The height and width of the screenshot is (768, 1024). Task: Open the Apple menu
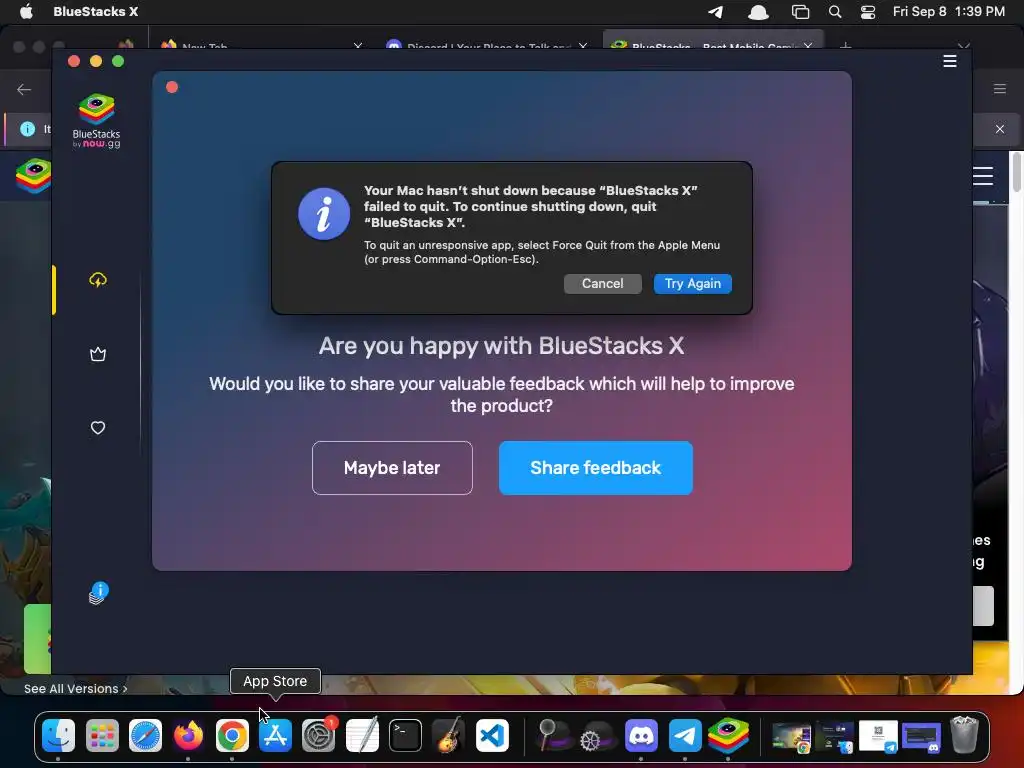[x=26, y=11]
